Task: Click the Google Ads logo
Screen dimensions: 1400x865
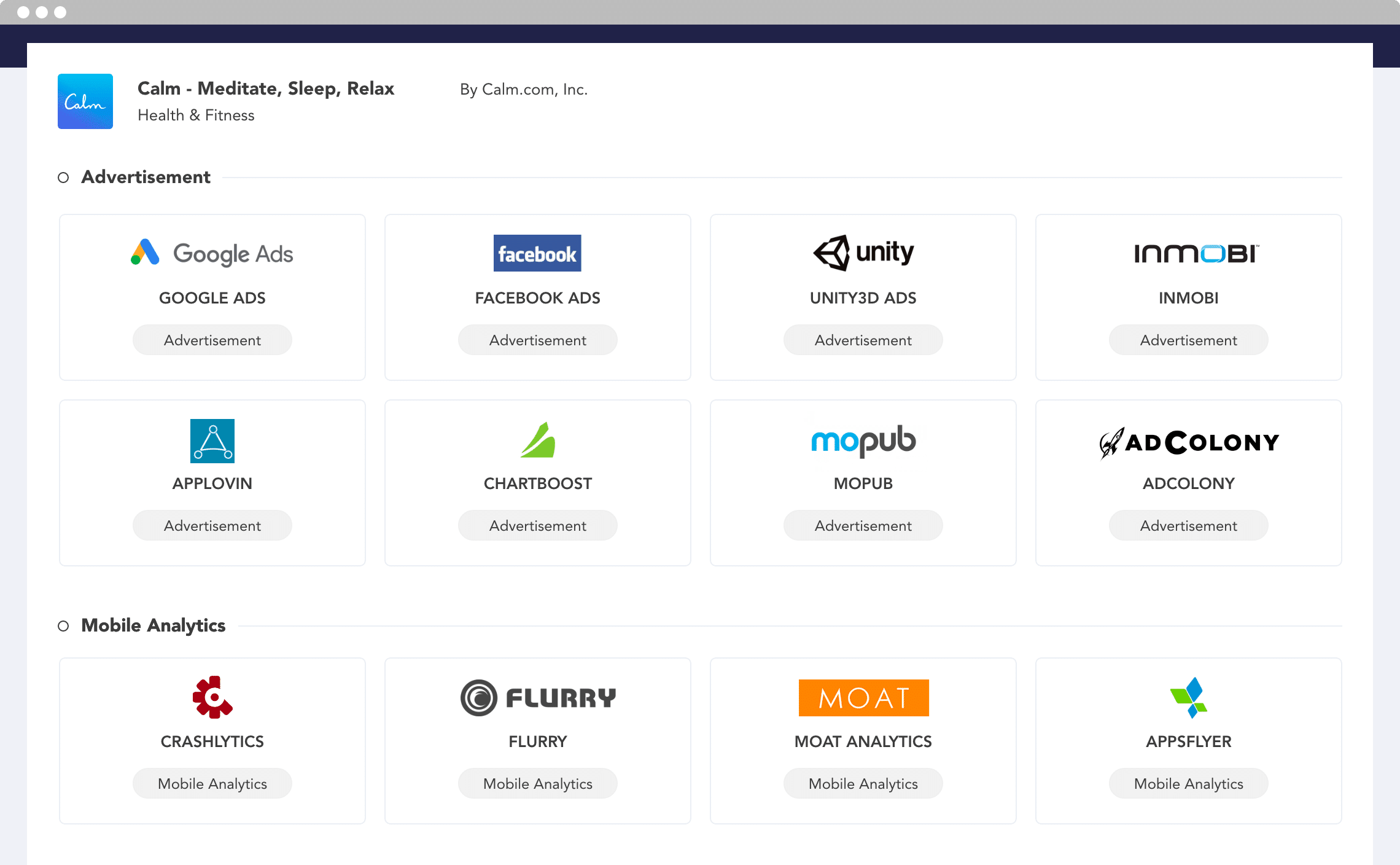Action: click(x=212, y=252)
